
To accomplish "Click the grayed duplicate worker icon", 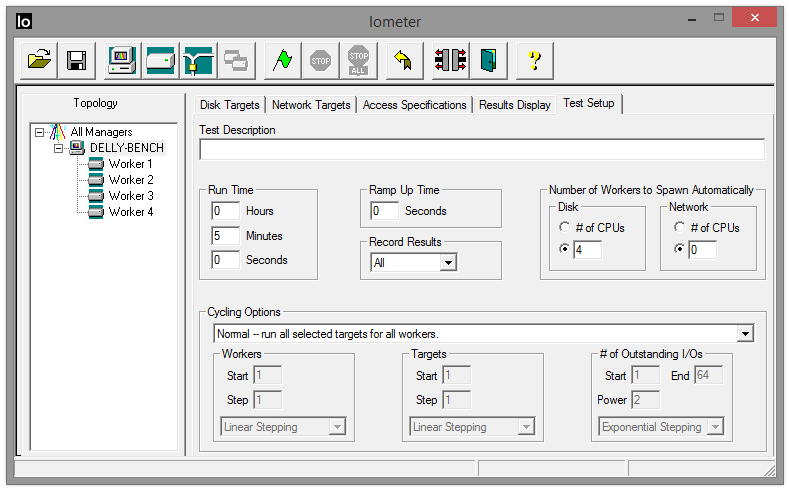I will [x=236, y=61].
